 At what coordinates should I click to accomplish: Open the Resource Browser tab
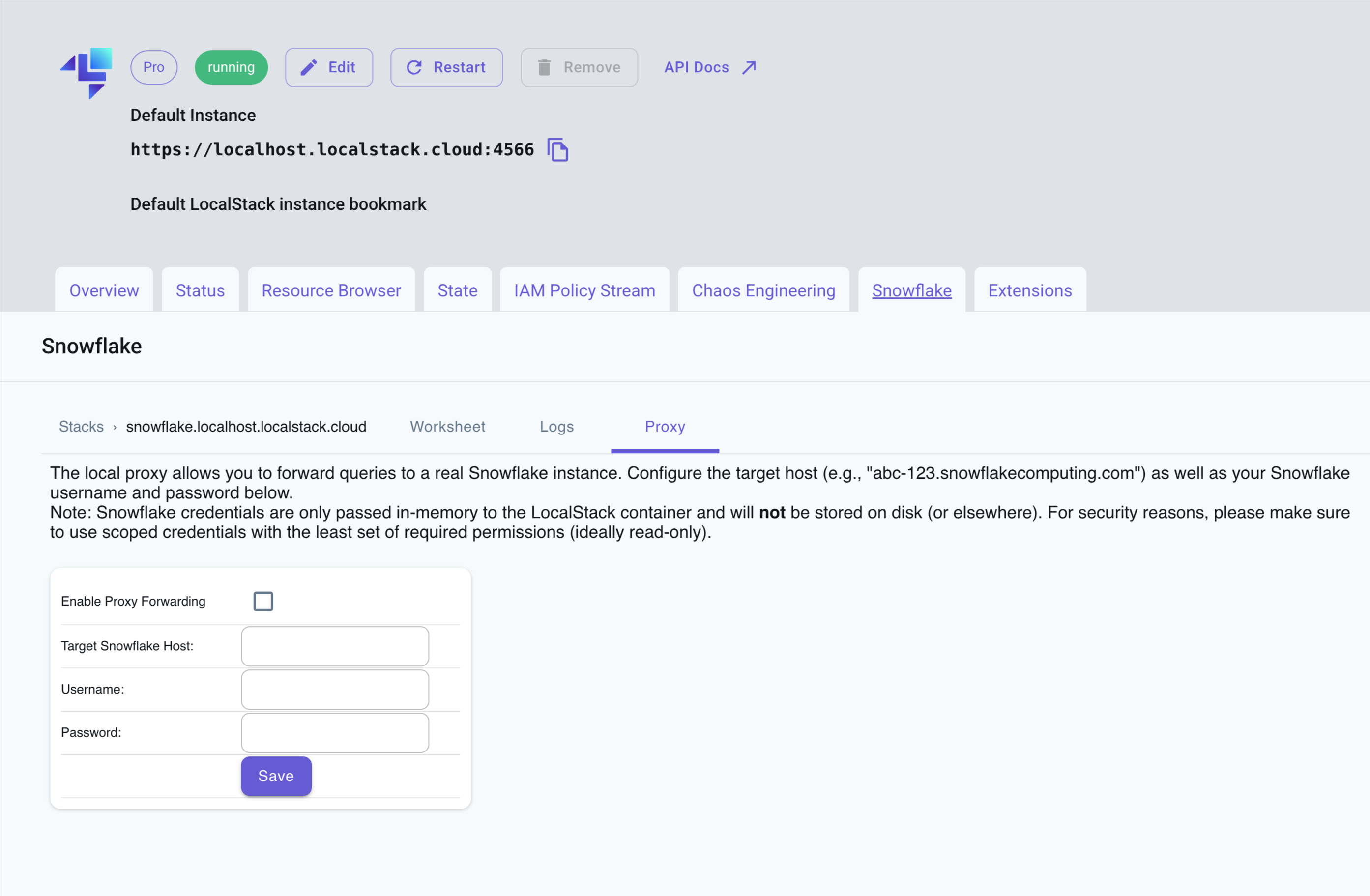[331, 290]
